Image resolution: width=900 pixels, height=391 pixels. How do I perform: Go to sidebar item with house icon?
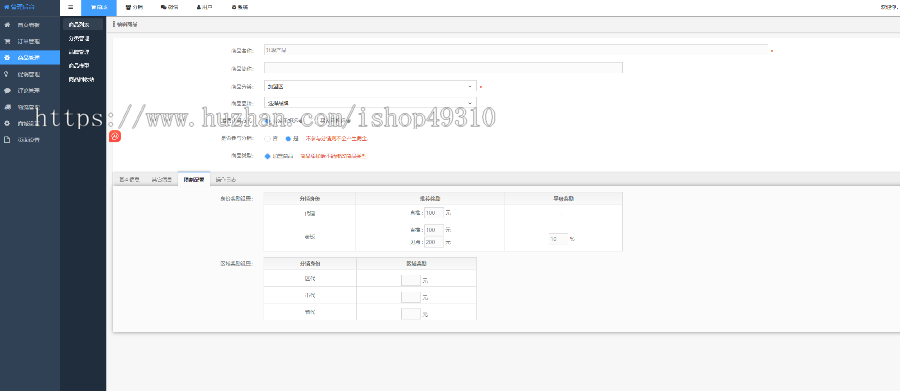(x=30, y=25)
